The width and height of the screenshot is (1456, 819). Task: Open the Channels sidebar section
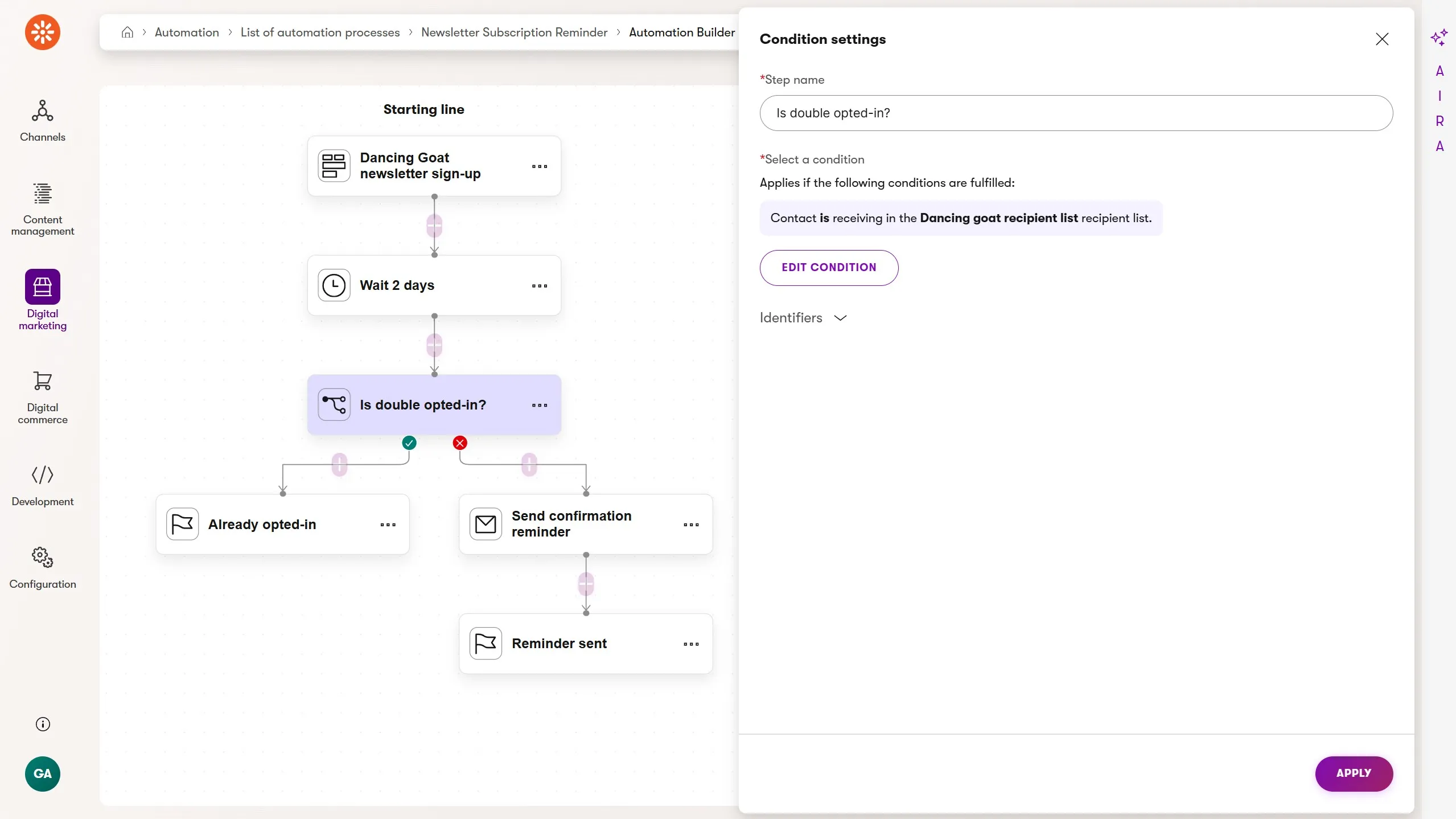pyautogui.click(x=42, y=120)
